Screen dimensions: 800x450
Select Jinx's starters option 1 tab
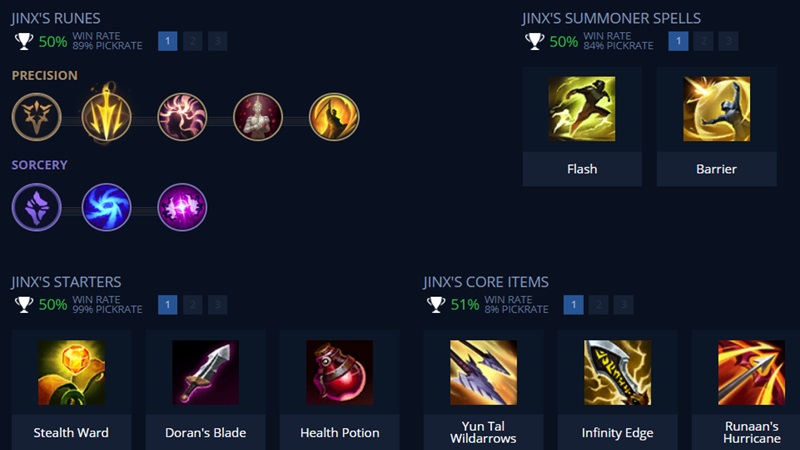pyautogui.click(x=168, y=305)
